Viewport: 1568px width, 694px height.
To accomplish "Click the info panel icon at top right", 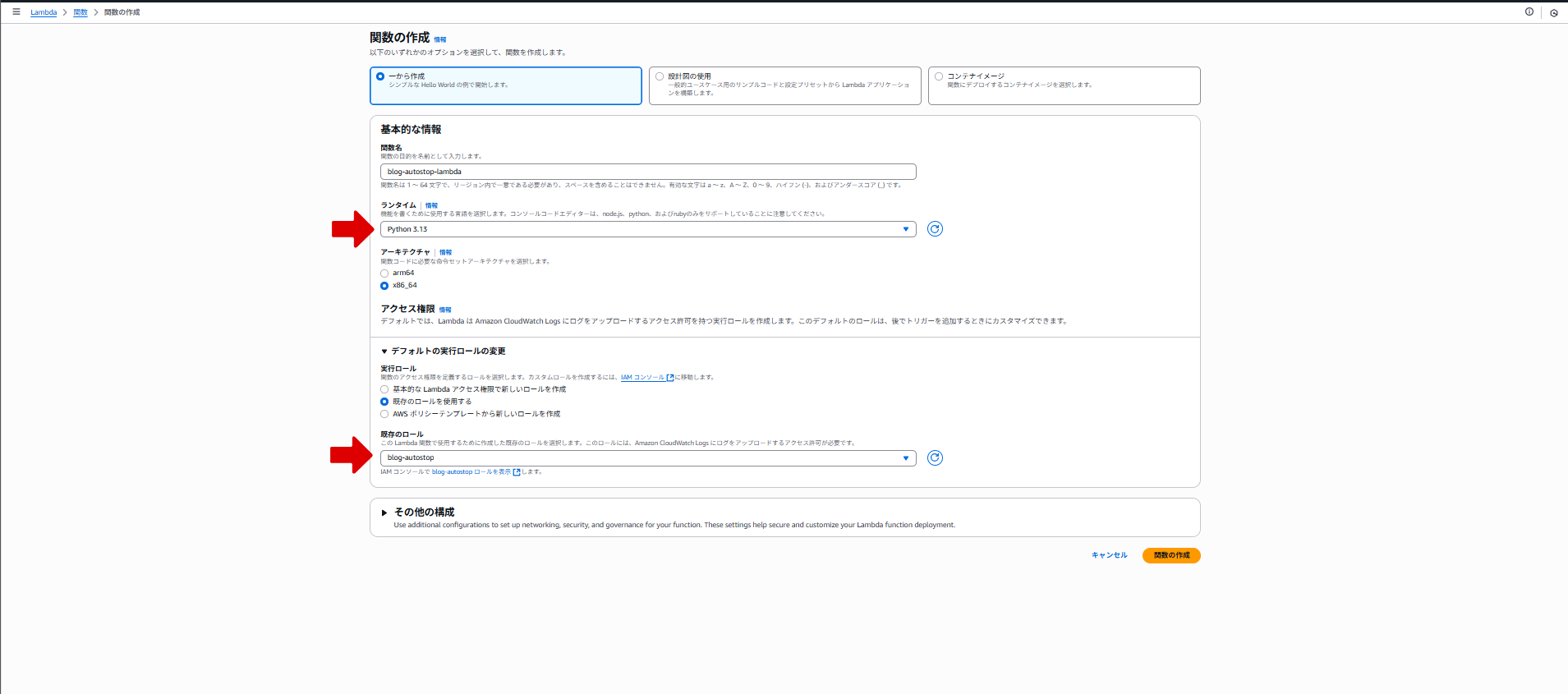I will pos(1529,11).
